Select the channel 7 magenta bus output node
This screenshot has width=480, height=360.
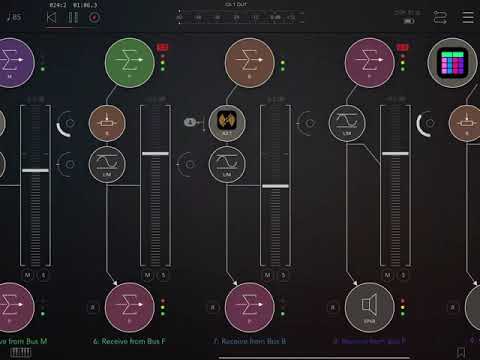[x=250, y=307]
